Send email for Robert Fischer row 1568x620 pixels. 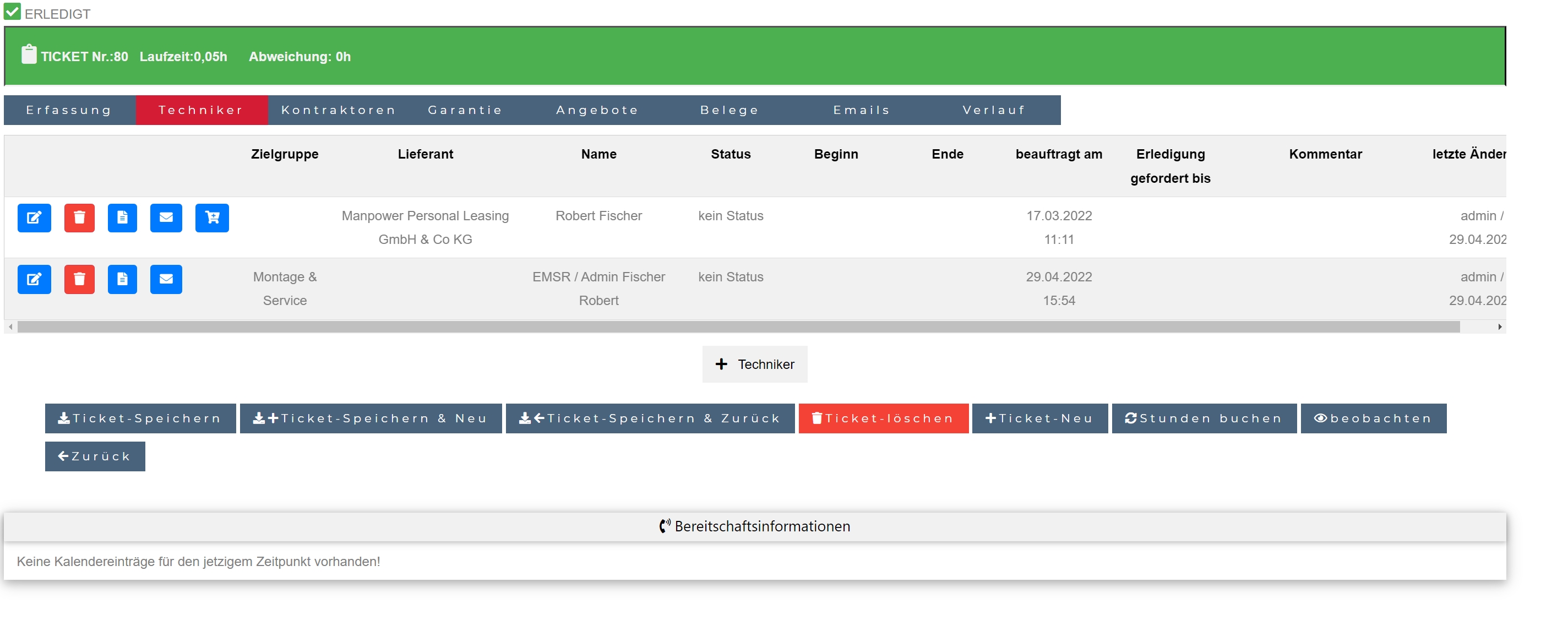[x=166, y=218]
